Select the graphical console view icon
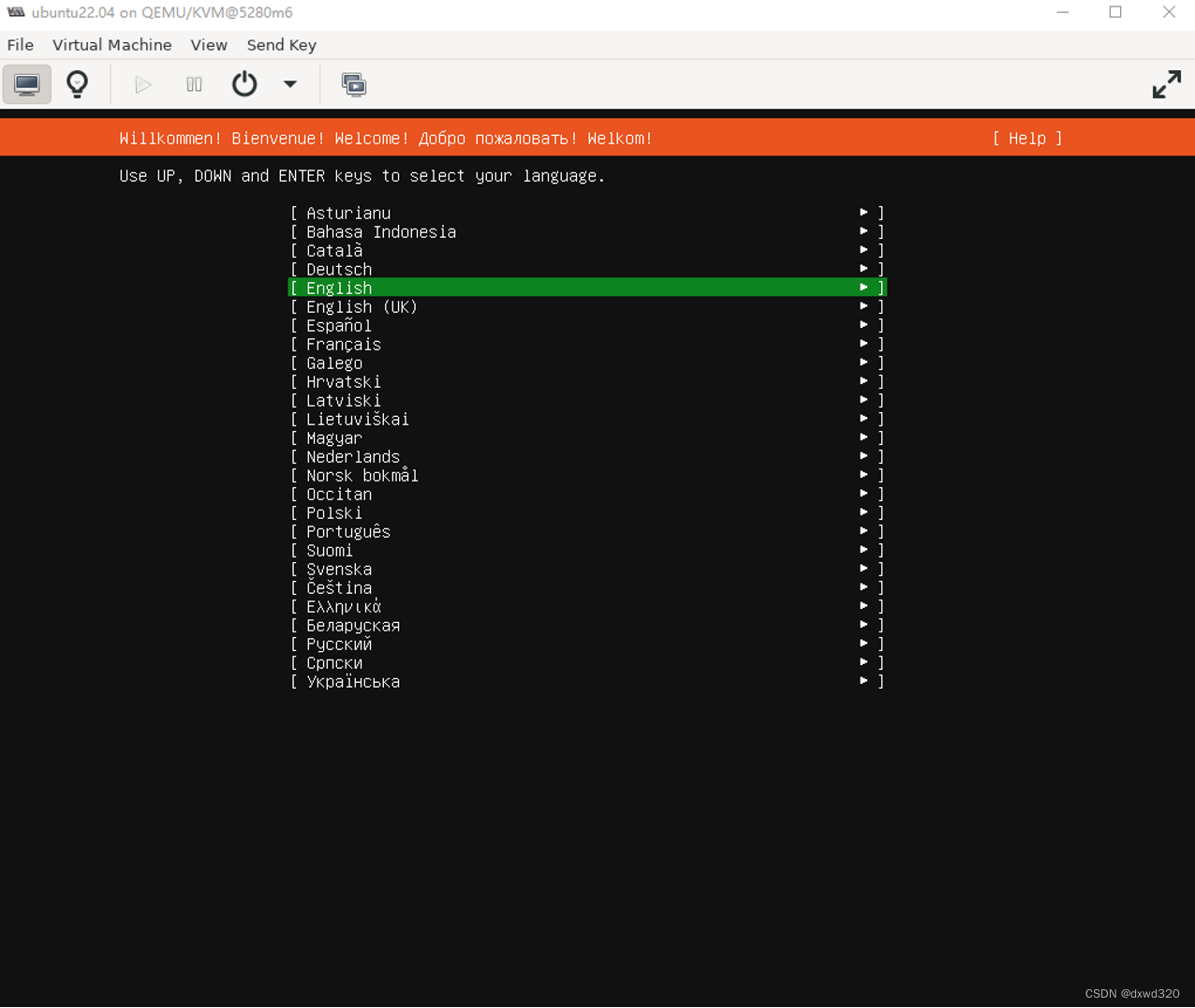The height and width of the screenshot is (1008, 1195). pos(26,84)
